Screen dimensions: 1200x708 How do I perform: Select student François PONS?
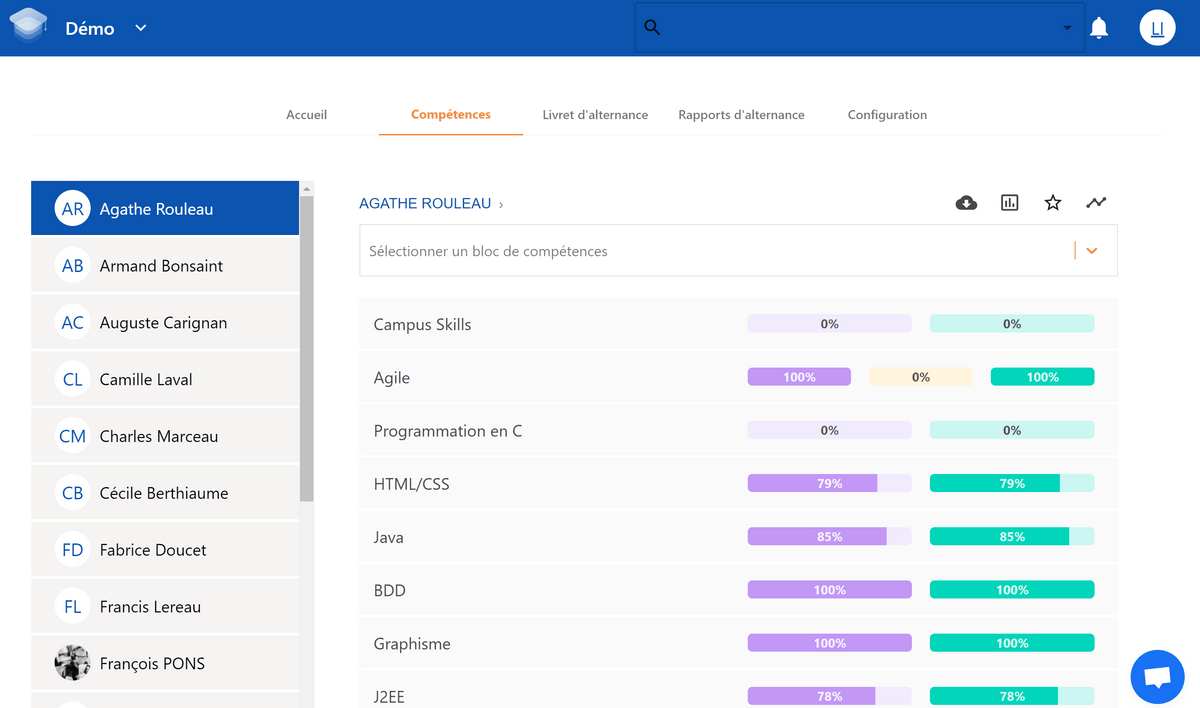click(x=165, y=663)
